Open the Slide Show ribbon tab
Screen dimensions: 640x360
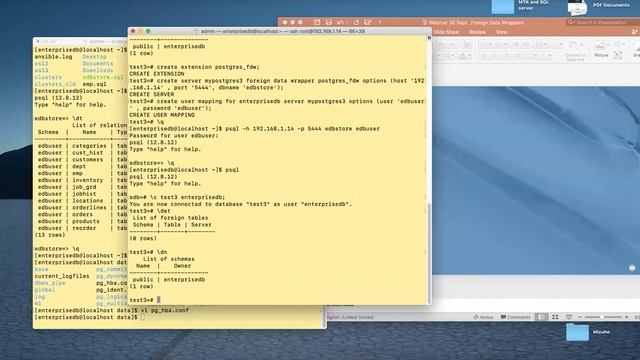coord(447,32)
